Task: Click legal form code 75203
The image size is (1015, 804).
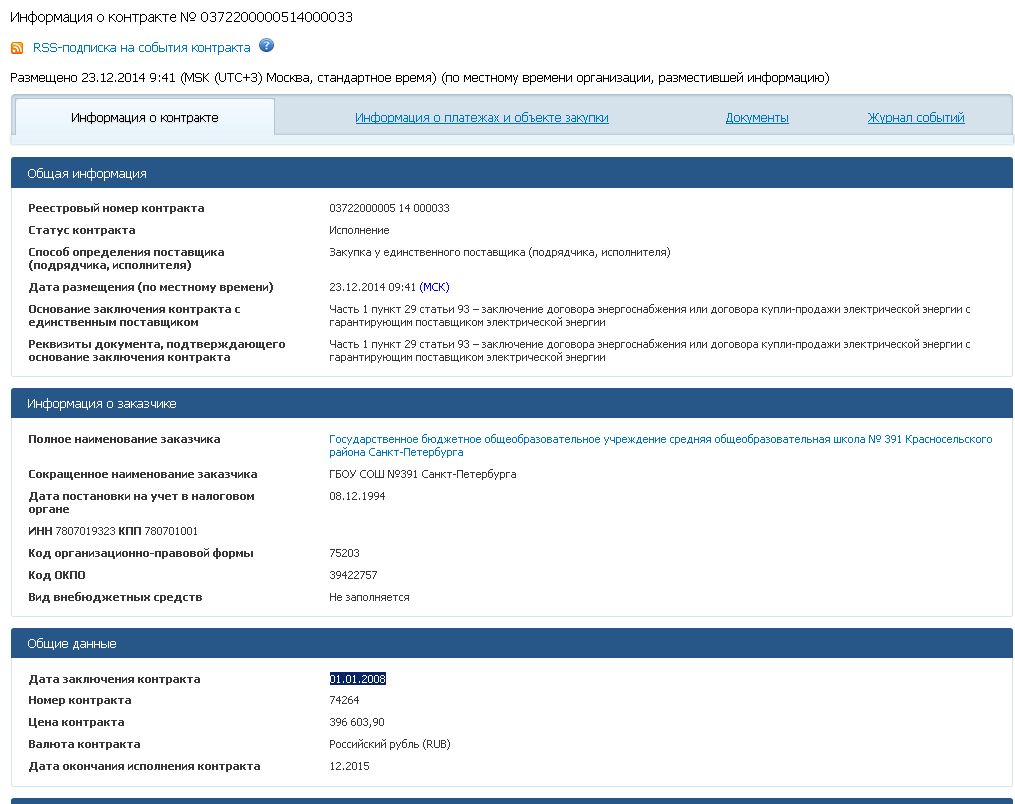Action: pyautogui.click(x=344, y=553)
